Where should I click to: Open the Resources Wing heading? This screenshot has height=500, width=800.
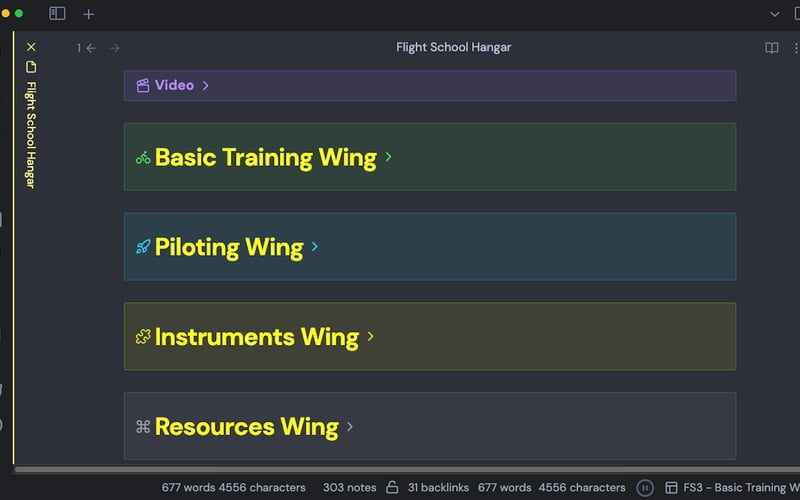[x=246, y=427]
